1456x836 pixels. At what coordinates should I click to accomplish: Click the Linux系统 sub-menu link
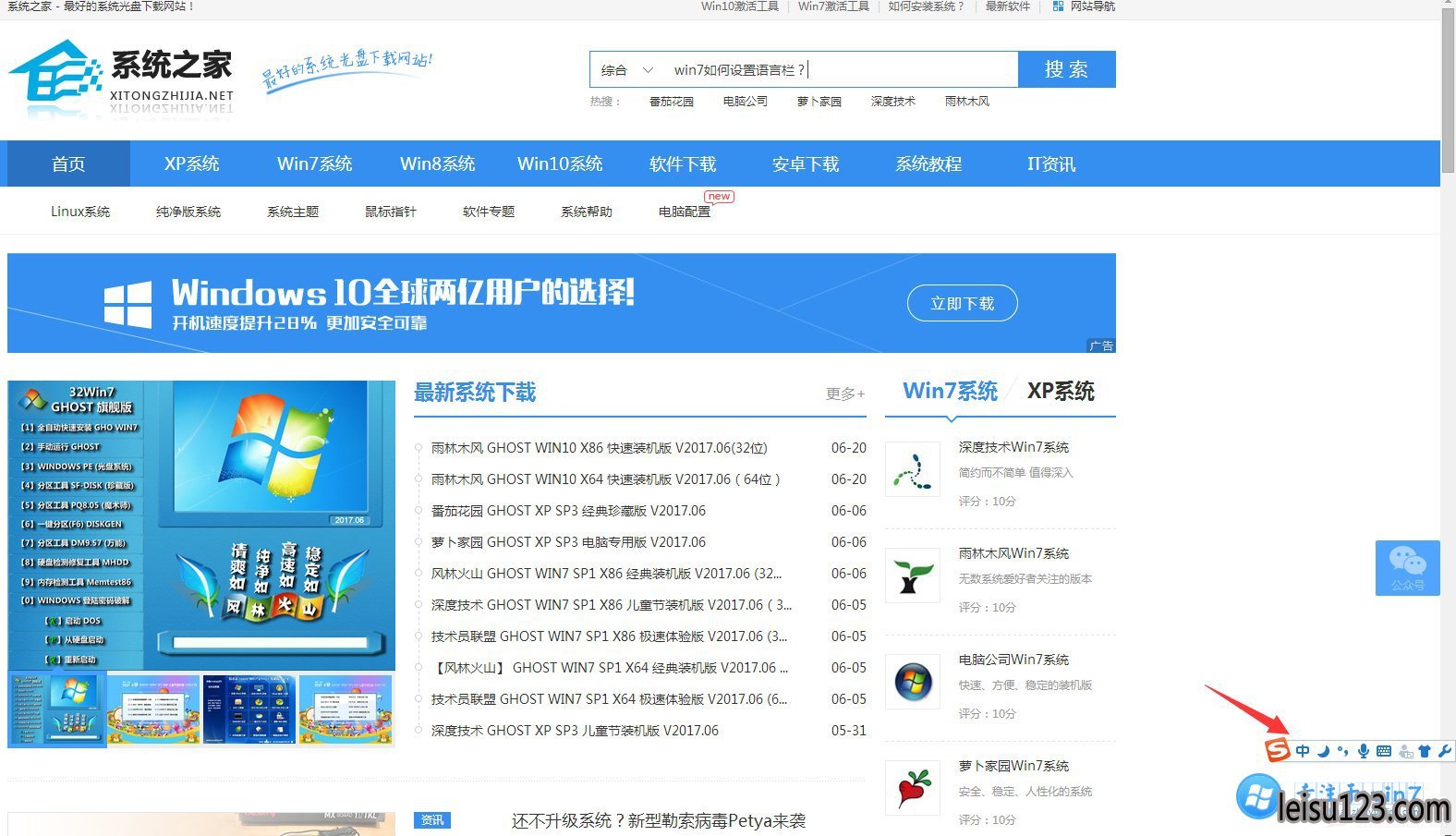[x=80, y=212]
